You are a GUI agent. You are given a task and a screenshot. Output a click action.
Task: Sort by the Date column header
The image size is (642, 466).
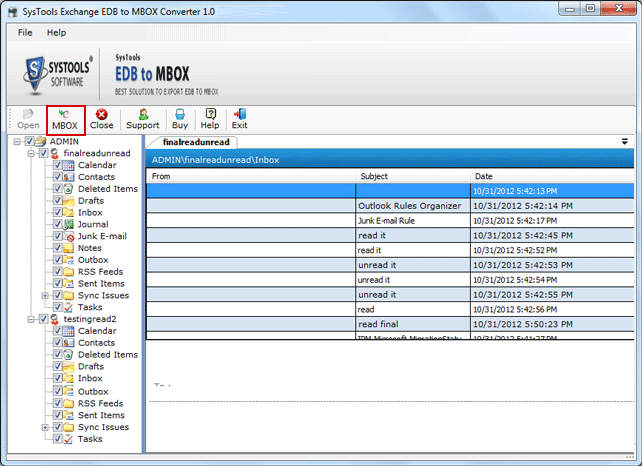click(x=552, y=176)
